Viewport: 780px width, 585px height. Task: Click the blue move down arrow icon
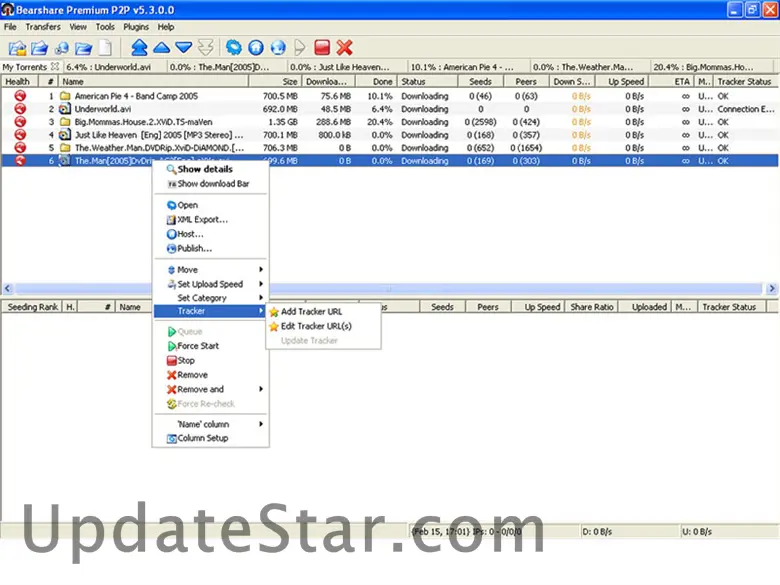(184, 48)
